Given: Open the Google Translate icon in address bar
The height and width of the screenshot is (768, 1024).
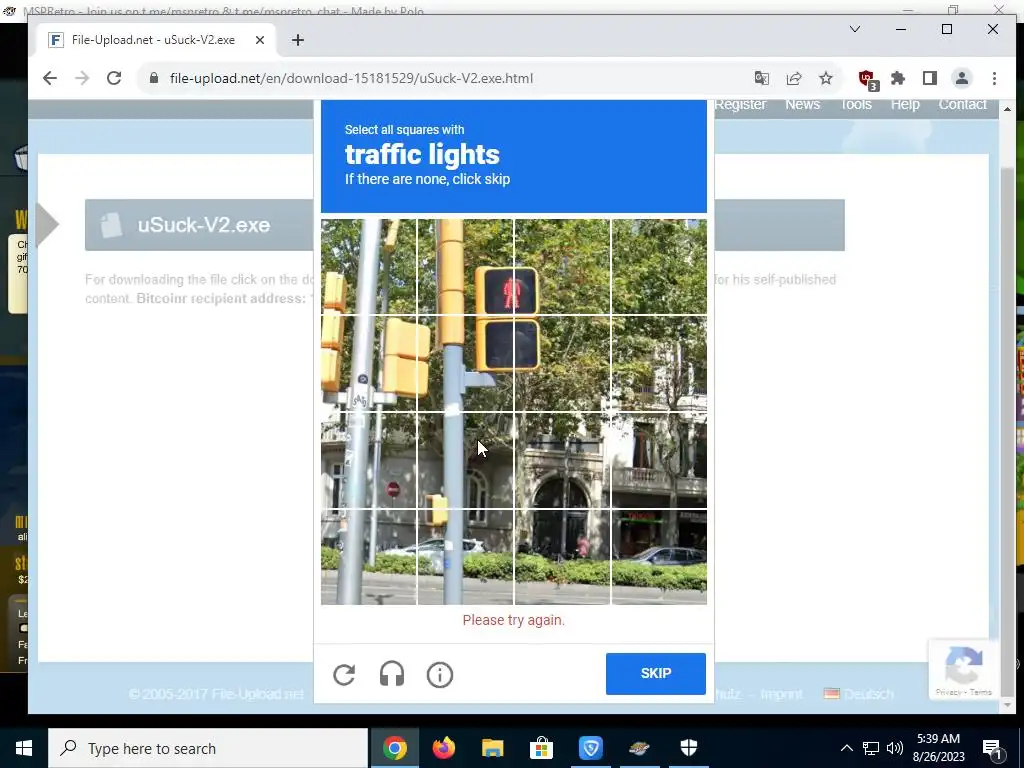Looking at the screenshot, I should click(x=761, y=78).
